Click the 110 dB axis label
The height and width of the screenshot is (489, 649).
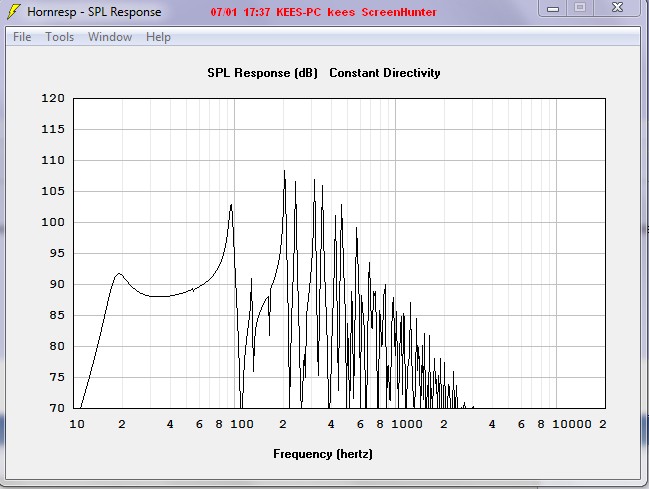point(53,160)
